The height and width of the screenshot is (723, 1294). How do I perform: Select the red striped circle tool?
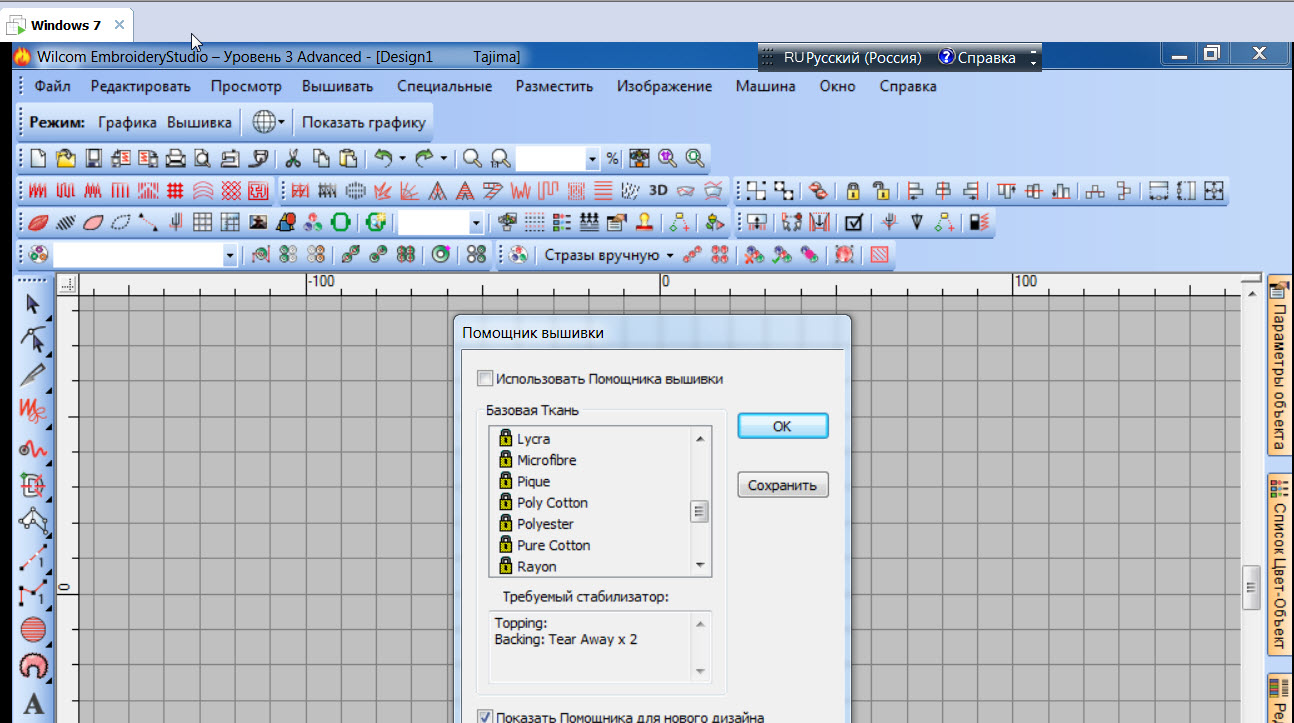(x=34, y=630)
